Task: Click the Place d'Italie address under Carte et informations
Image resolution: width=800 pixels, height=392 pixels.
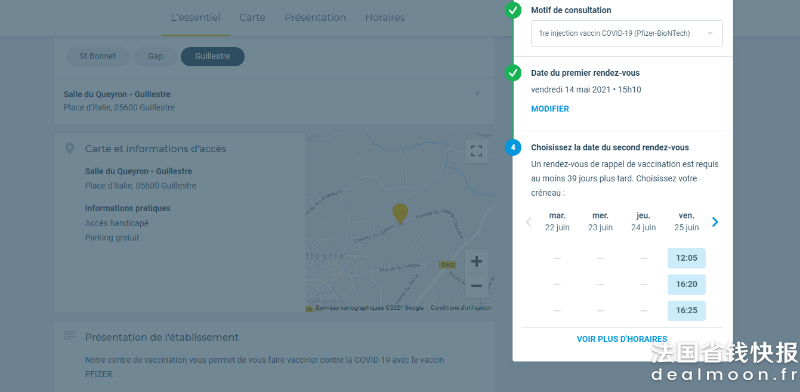Action: click(140, 186)
